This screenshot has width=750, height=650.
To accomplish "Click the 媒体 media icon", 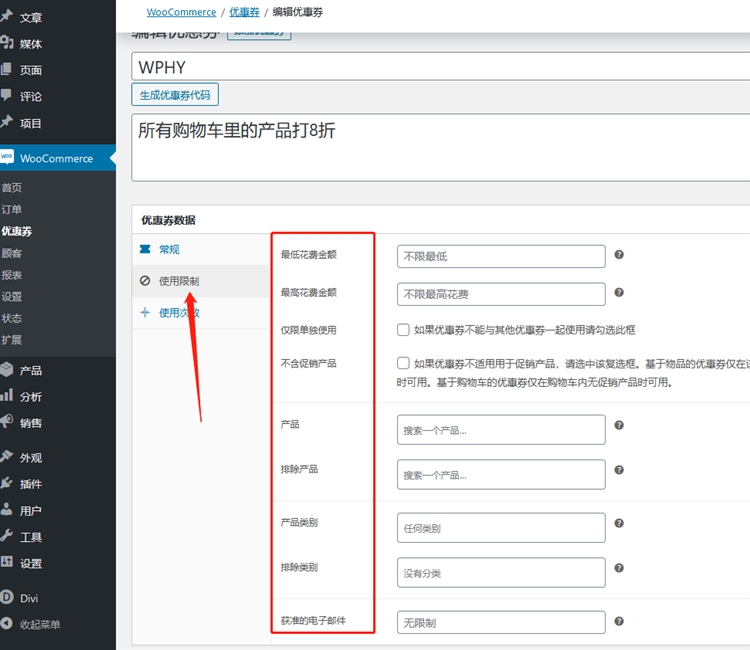I will (6, 43).
